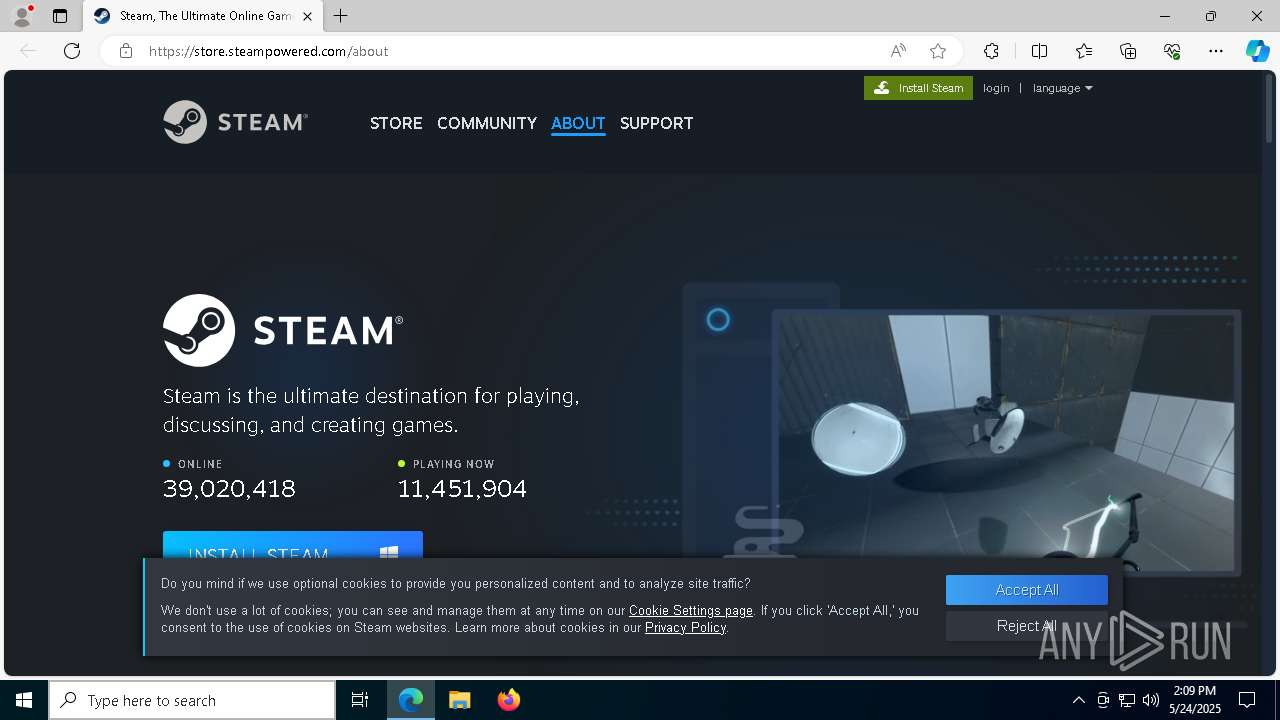Open volume control in tray
This screenshot has height=720, width=1280.
point(1150,700)
